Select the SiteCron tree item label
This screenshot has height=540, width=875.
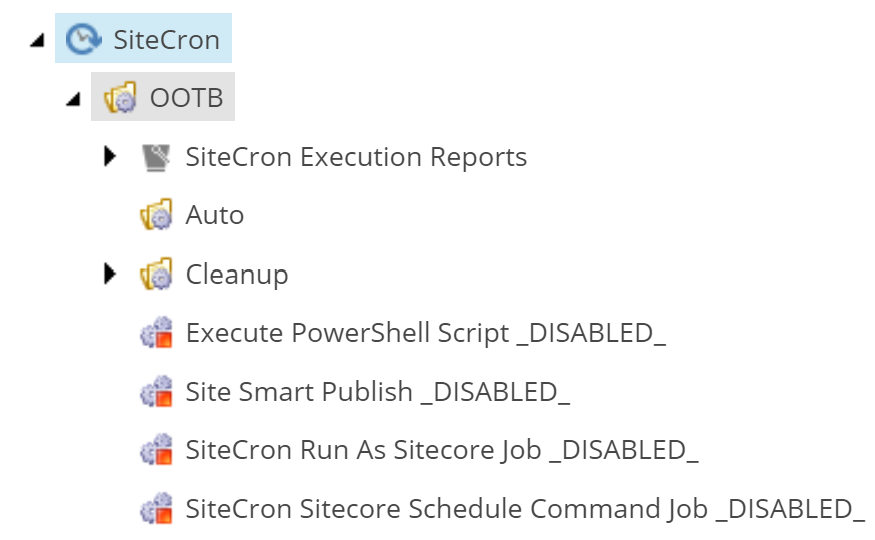[x=166, y=40]
